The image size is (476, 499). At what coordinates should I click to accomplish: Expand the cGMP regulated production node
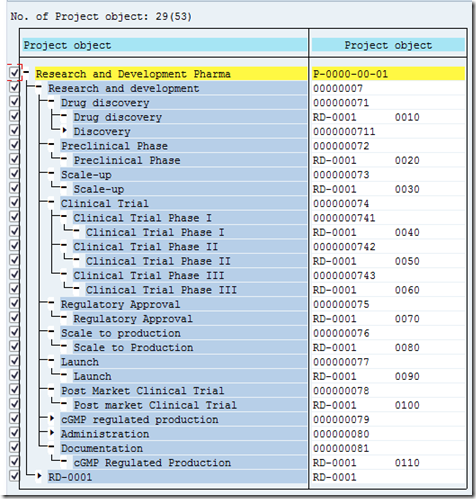pos(52,418)
